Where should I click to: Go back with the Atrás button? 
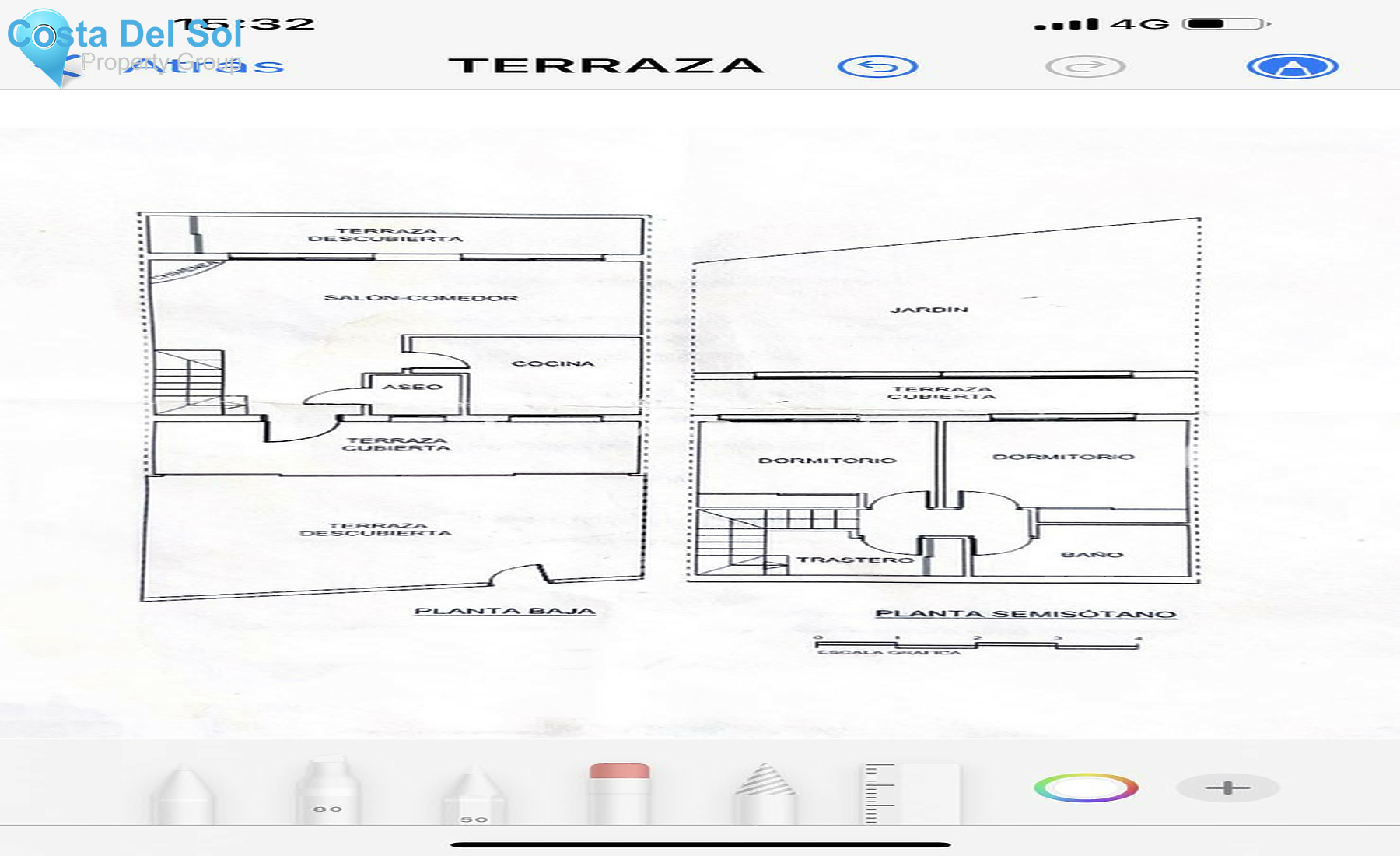point(202,66)
